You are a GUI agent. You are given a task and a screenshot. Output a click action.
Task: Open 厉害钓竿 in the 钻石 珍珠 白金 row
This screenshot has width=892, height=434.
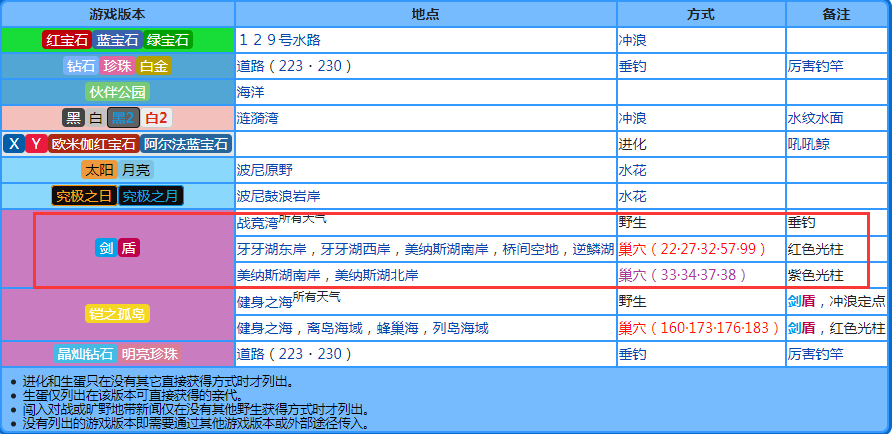click(816, 67)
